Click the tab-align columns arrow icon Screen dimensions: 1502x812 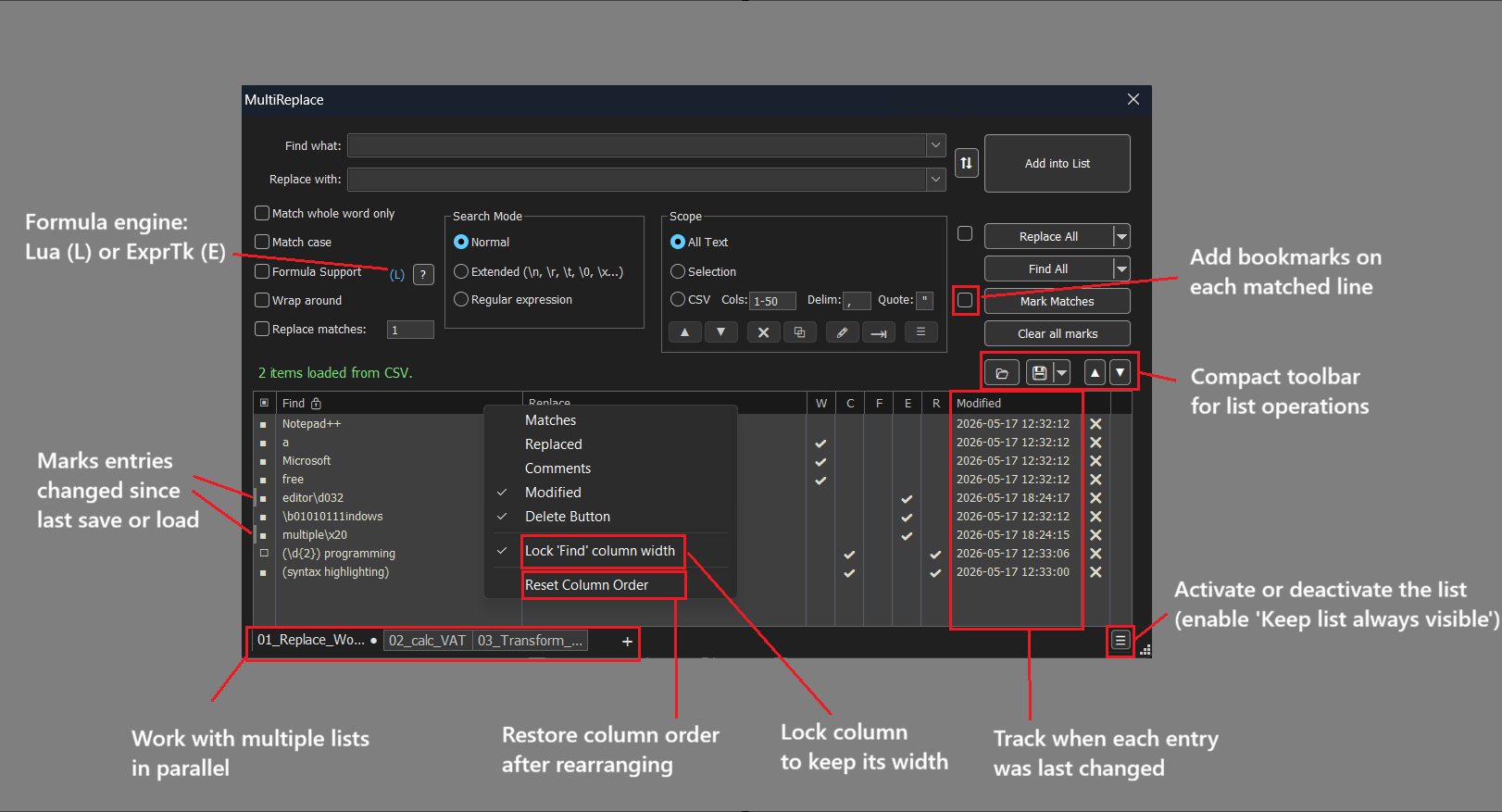click(879, 332)
